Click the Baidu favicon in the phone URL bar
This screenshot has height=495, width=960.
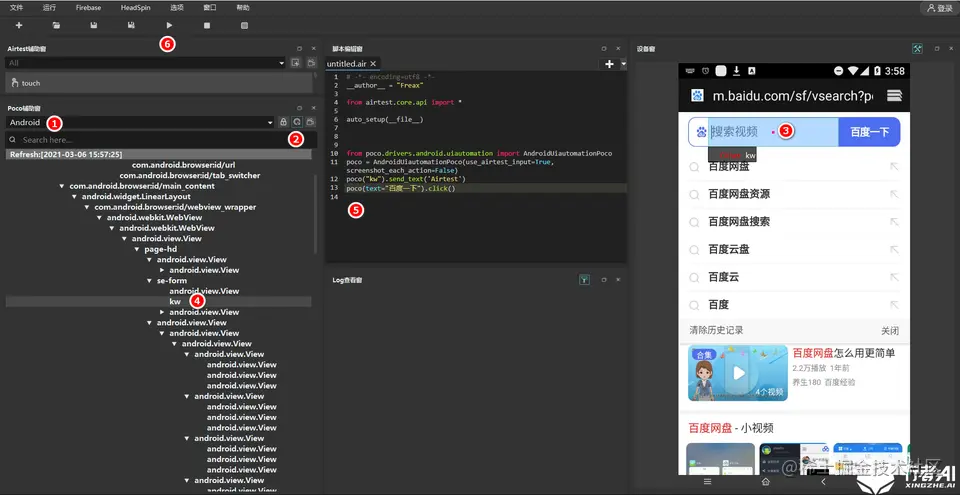tap(697, 96)
